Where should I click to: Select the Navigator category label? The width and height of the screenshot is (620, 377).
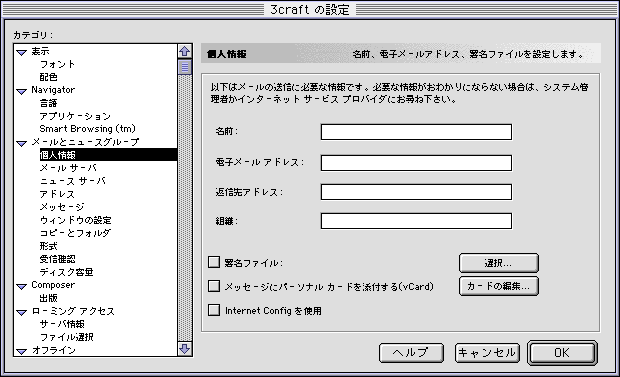(53, 90)
